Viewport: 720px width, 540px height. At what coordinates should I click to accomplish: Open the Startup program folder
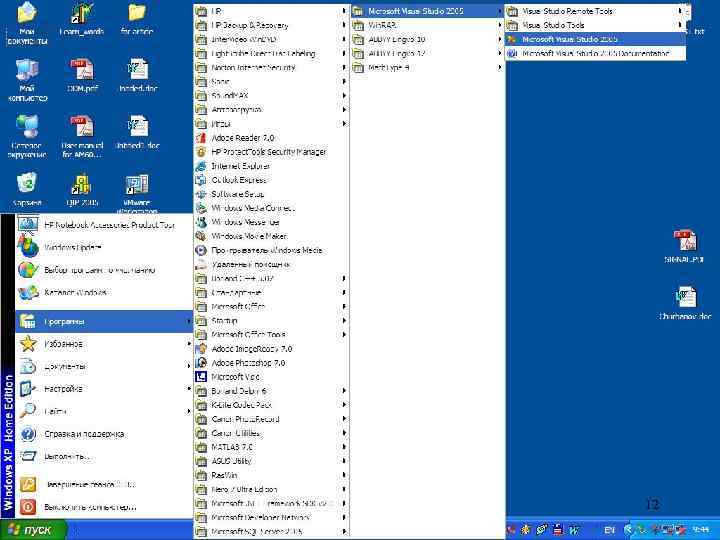[271, 321]
